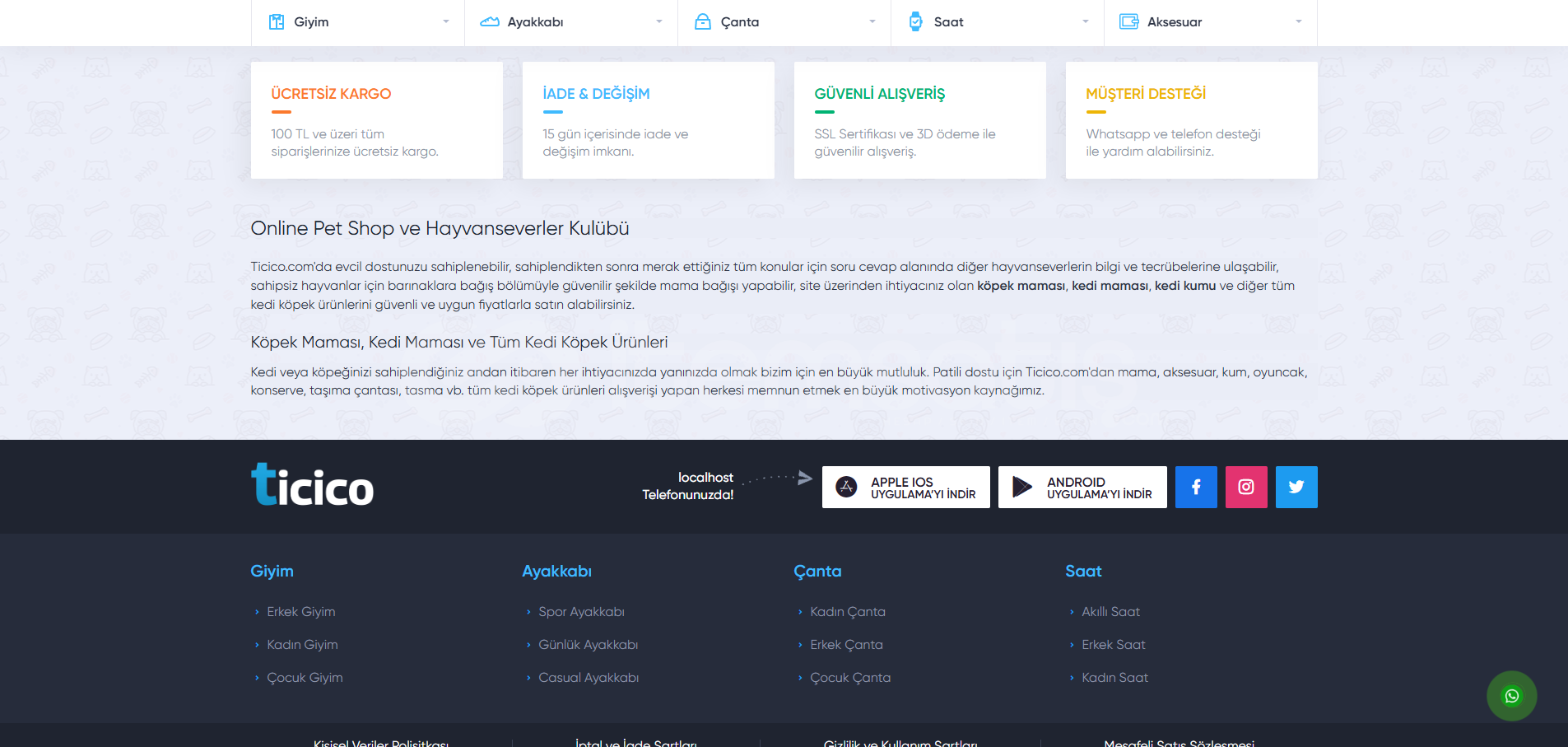Viewport: 1568px width, 747px height.
Task: Click the Çanta bag icon in navigation
Action: (703, 22)
